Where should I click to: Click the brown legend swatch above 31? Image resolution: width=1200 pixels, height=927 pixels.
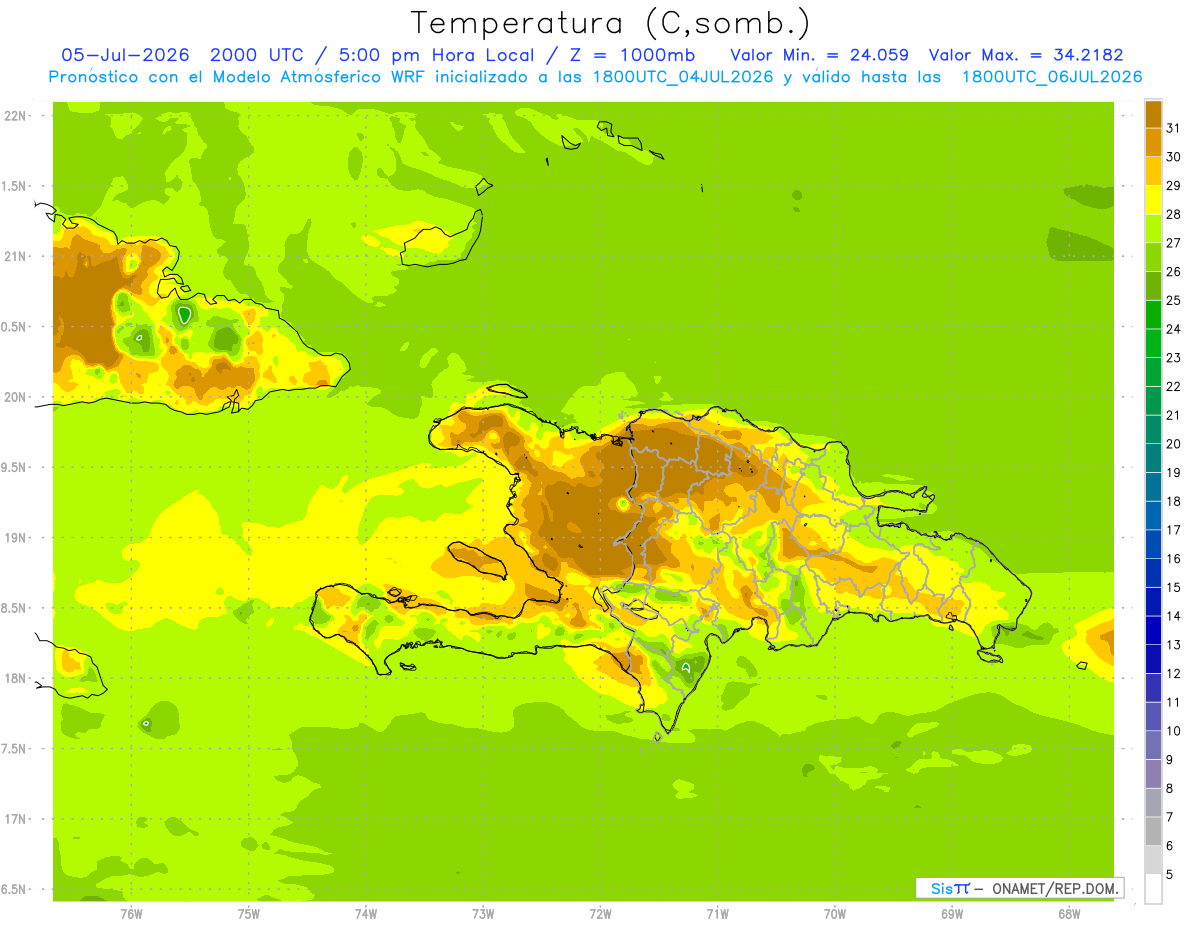1153,114
